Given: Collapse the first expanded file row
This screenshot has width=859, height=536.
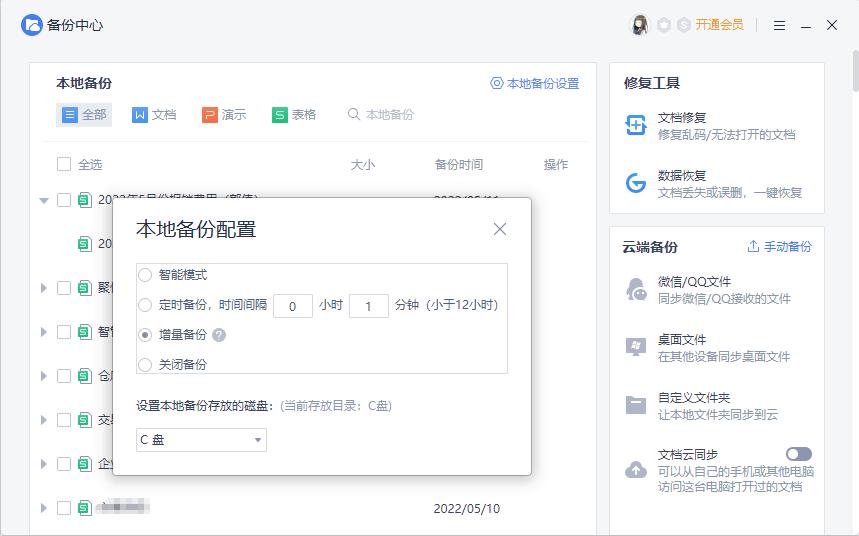Looking at the screenshot, I should 44,201.
